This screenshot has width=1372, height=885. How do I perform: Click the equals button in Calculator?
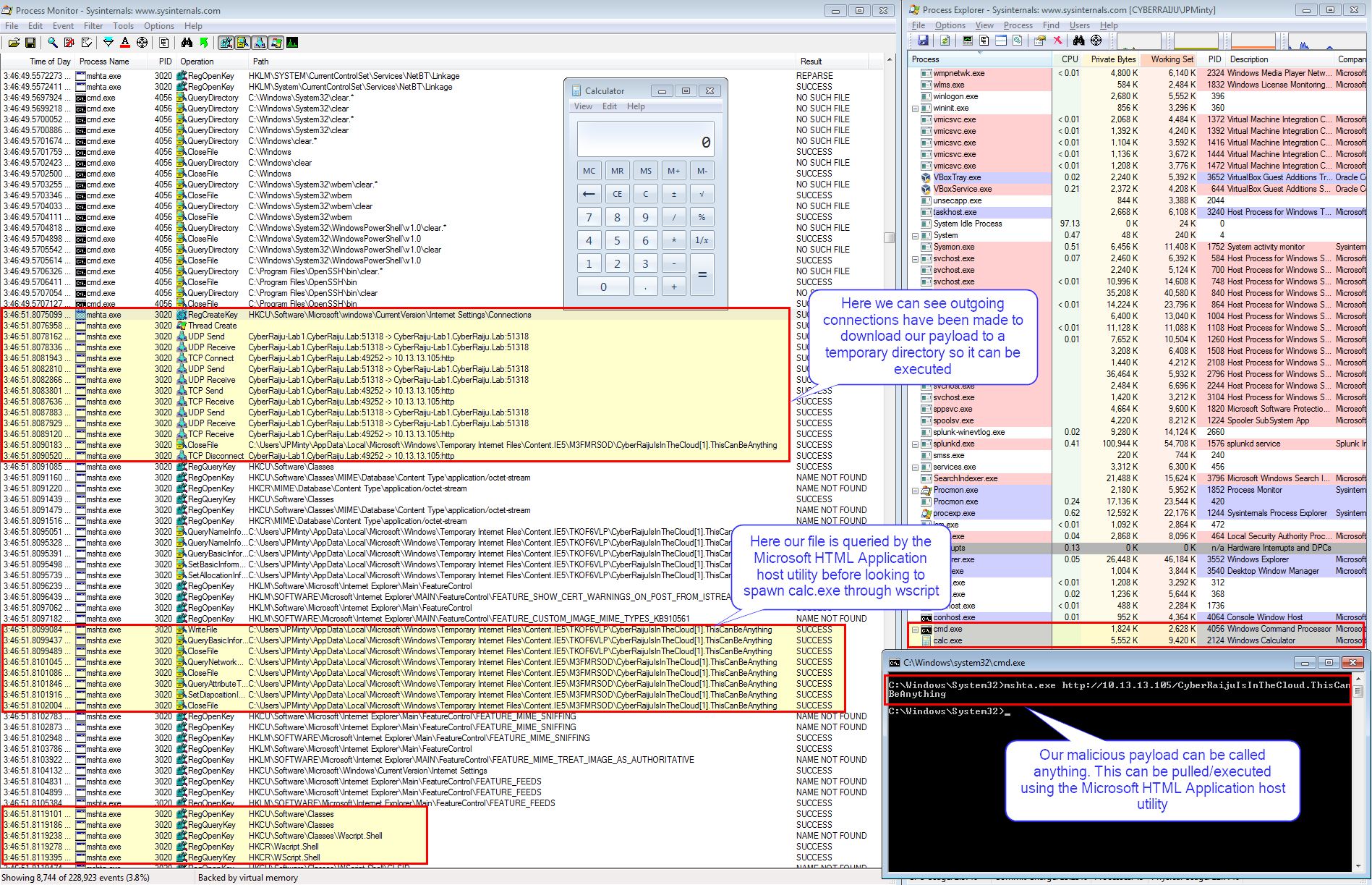pyautogui.click(x=702, y=275)
